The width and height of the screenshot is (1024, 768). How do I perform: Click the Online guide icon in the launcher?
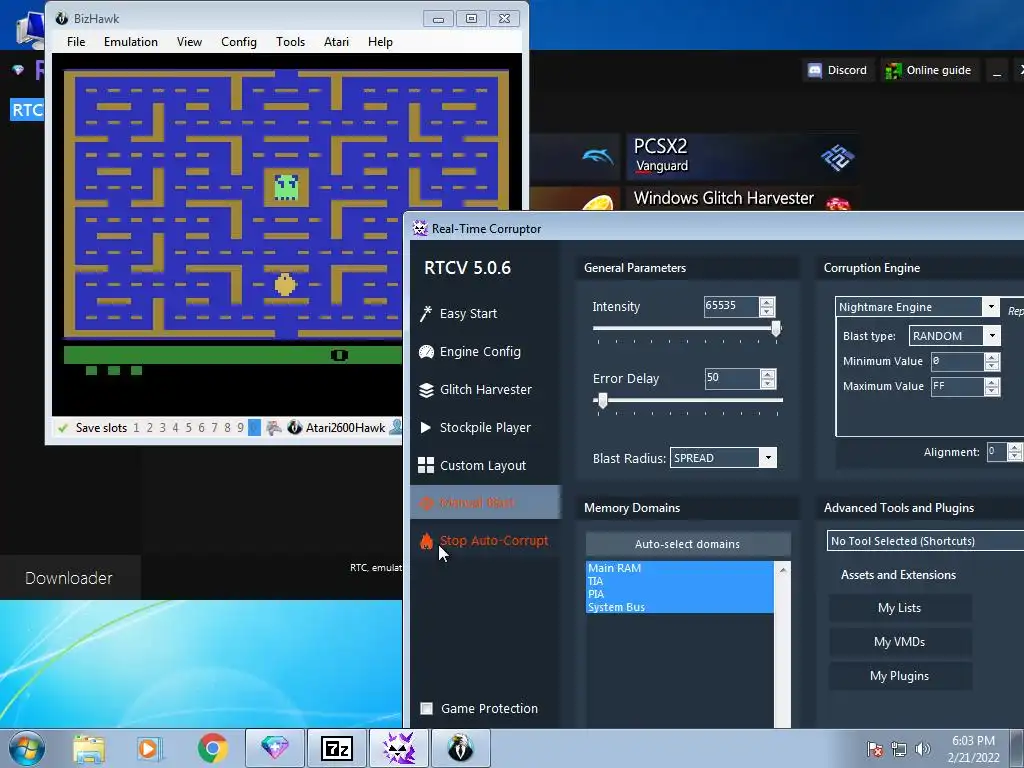[x=893, y=70]
